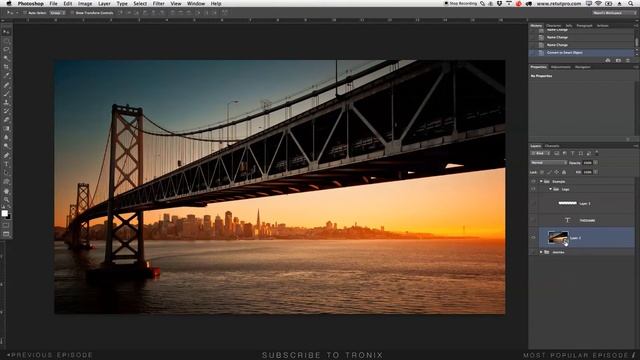Create new snapshot in History panel

618,60
